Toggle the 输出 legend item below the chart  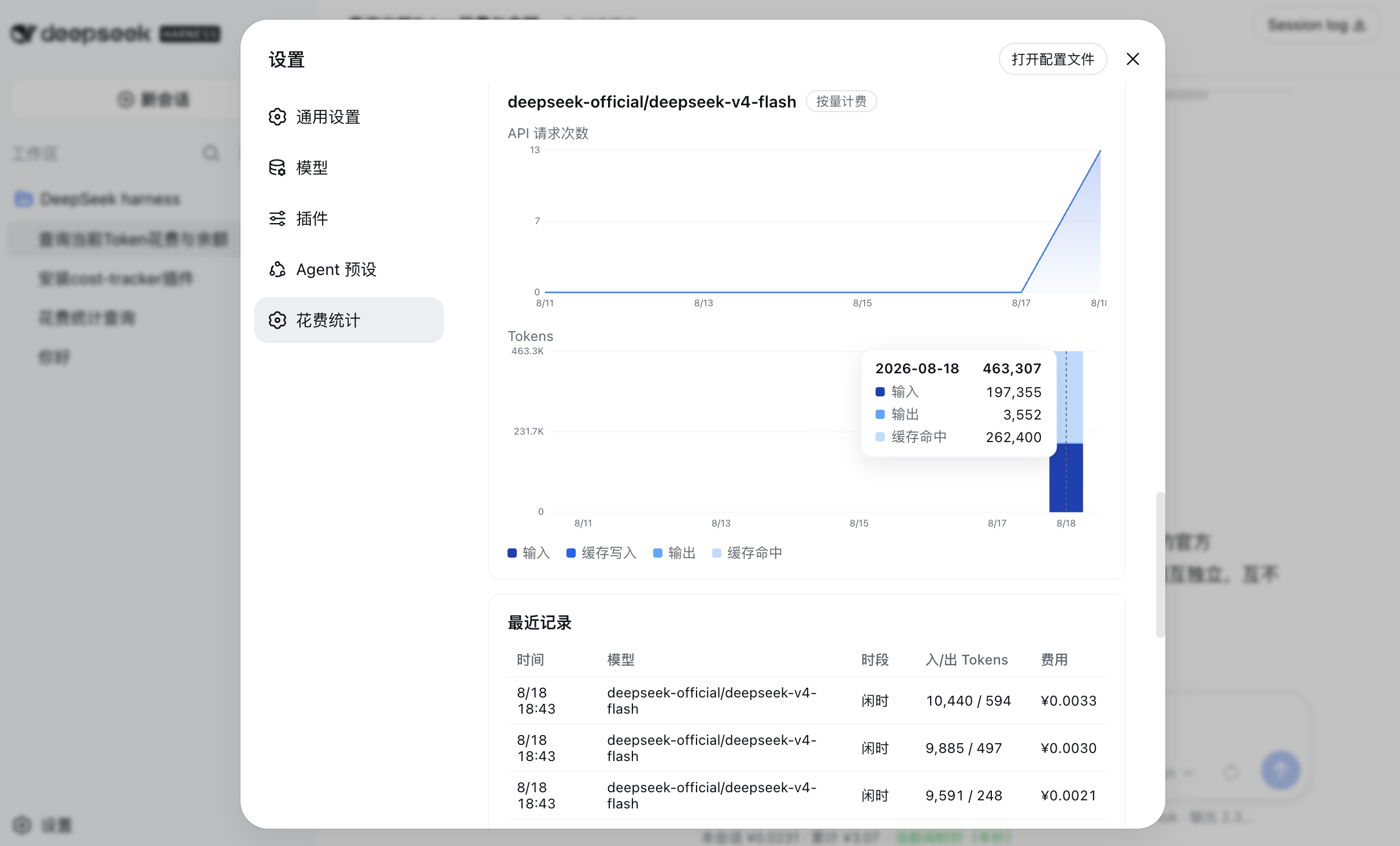point(674,553)
